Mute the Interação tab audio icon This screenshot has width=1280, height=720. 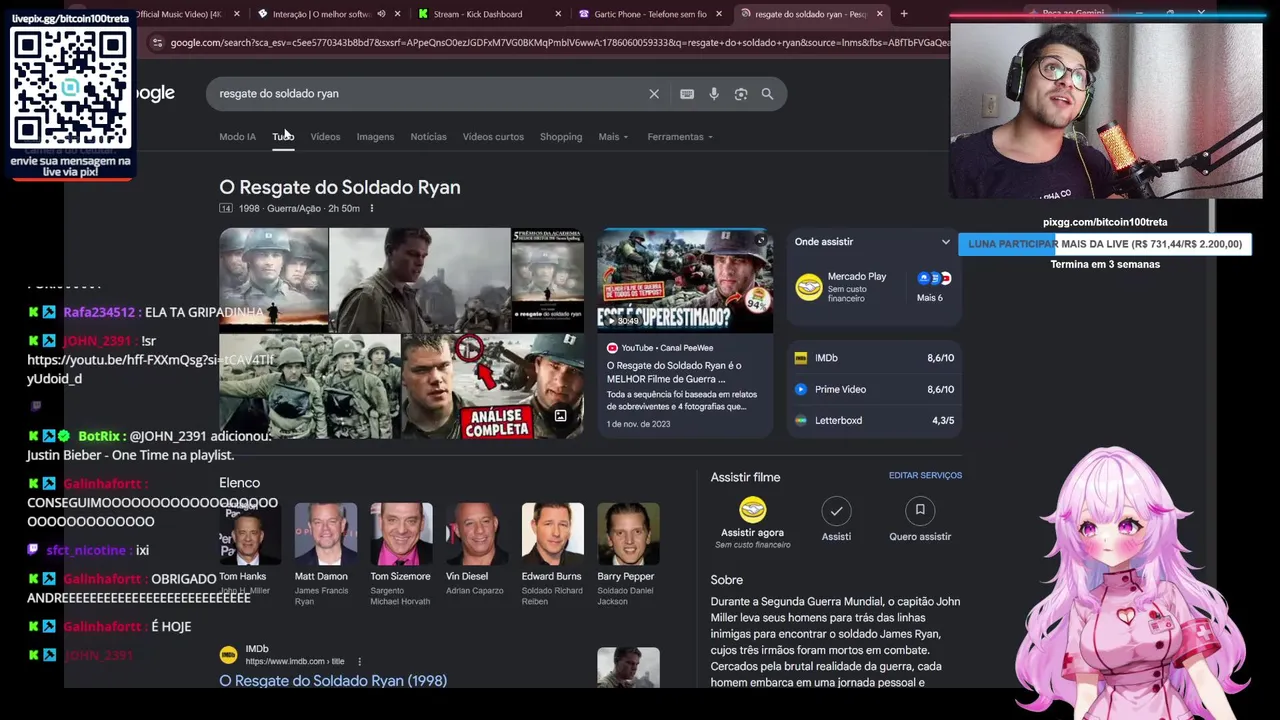(x=381, y=14)
